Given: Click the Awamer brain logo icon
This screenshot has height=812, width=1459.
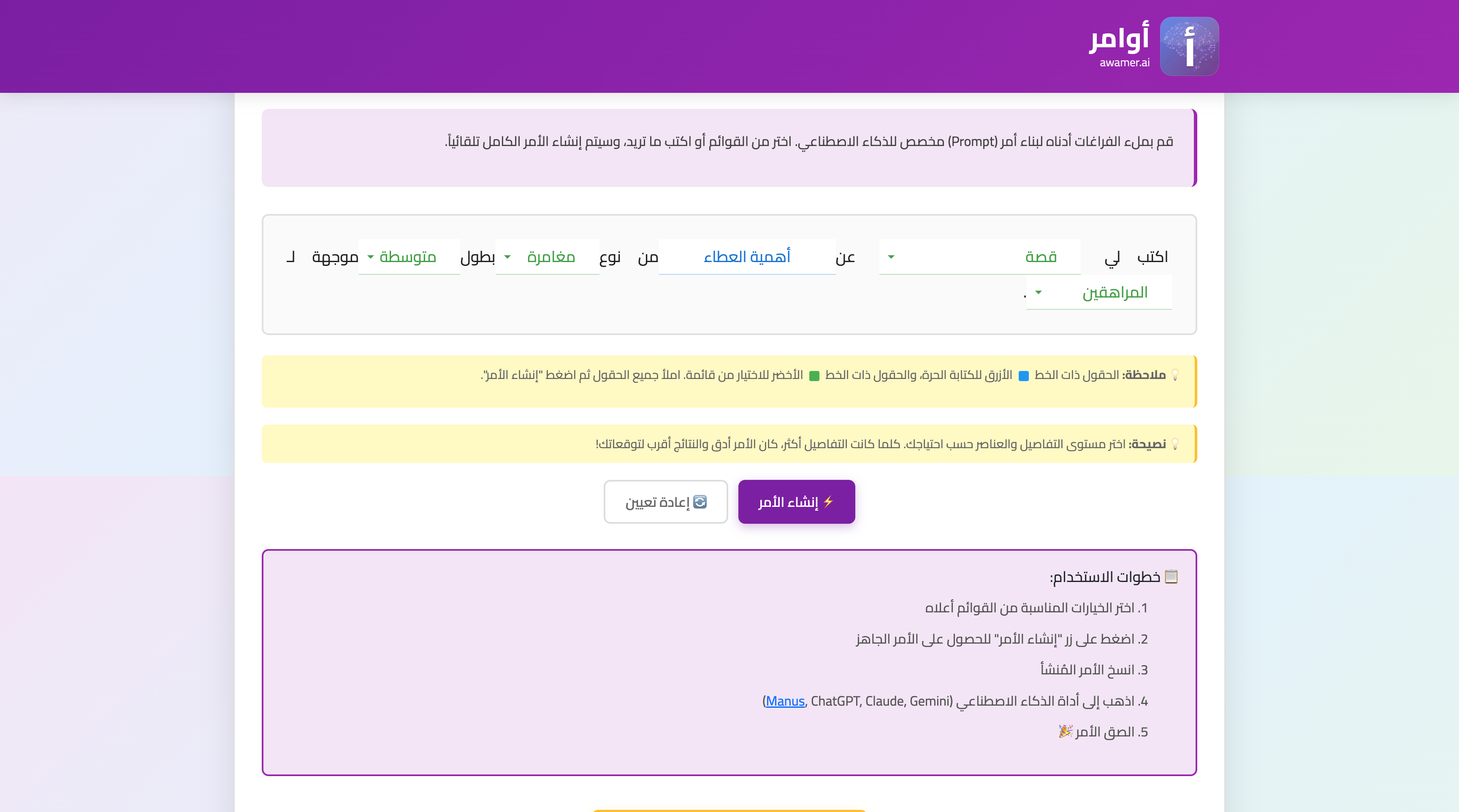Looking at the screenshot, I should [x=1189, y=46].
